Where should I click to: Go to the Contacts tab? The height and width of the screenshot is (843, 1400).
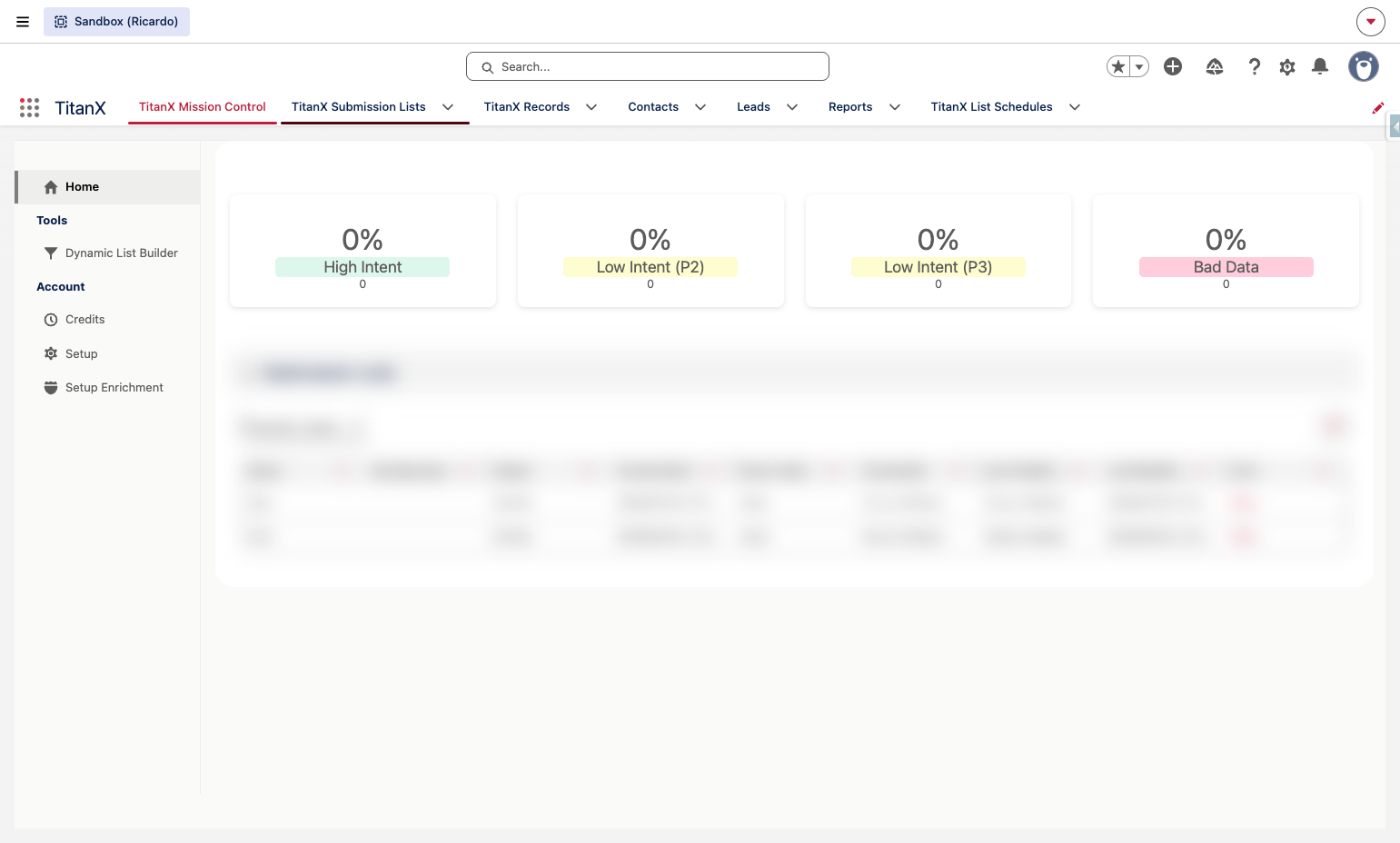pyautogui.click(x=653, y=107)
